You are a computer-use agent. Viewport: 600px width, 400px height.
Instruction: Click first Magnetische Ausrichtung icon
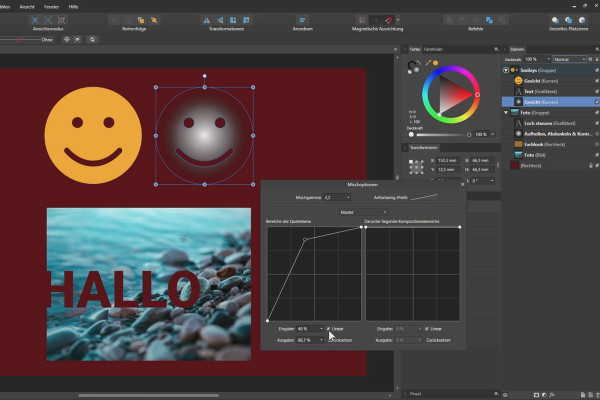click(362, 20)
